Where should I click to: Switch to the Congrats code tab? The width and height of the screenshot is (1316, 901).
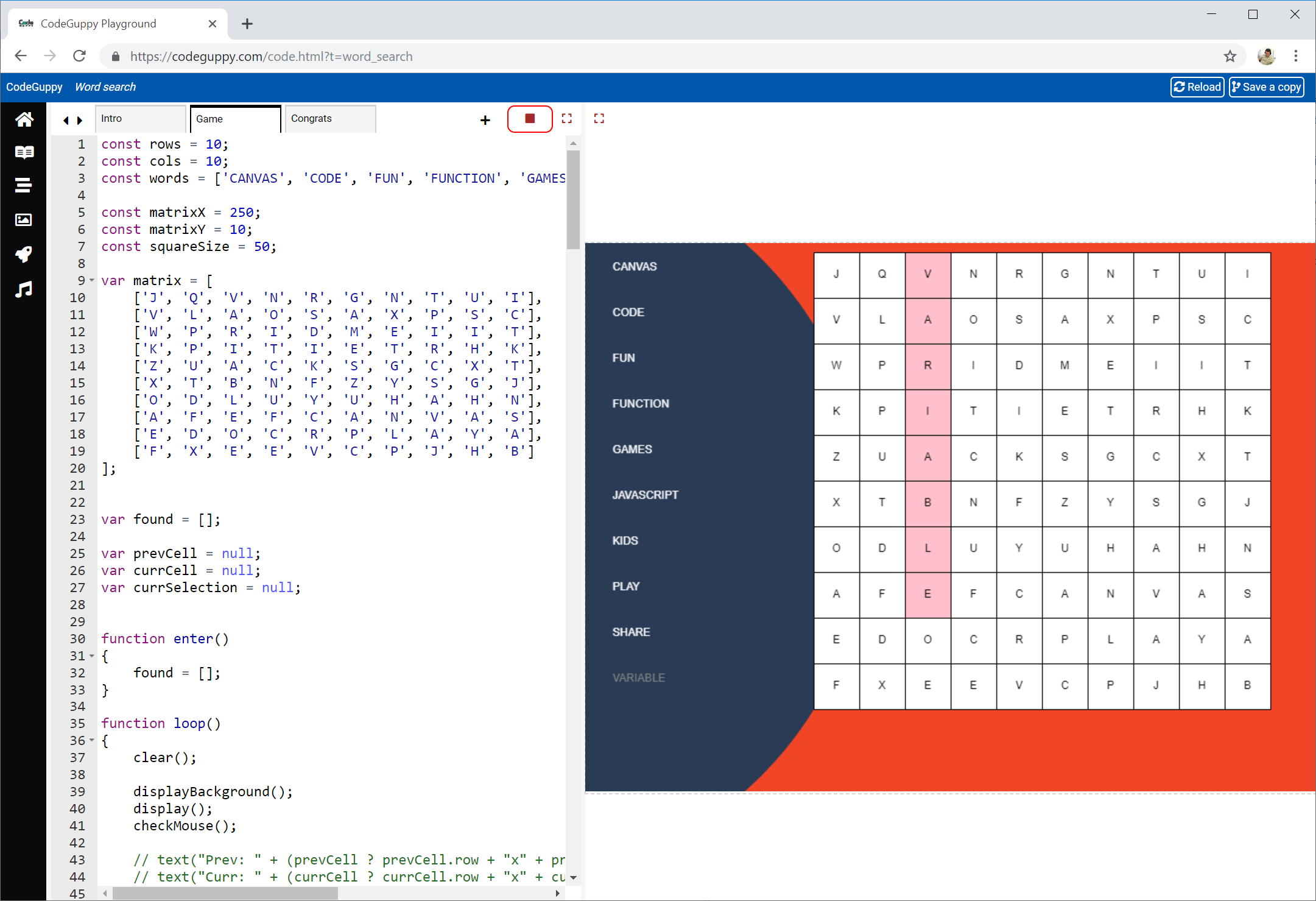click(329, 119)
